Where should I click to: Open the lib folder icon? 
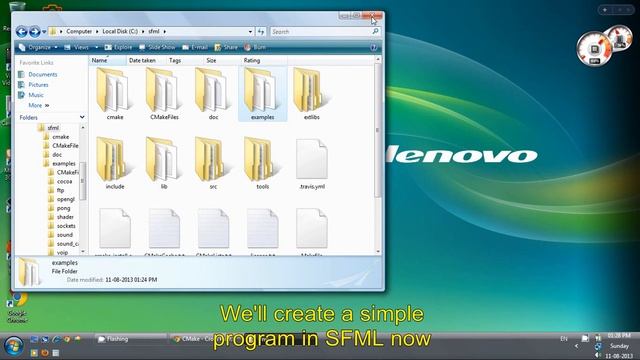point(163,160)
